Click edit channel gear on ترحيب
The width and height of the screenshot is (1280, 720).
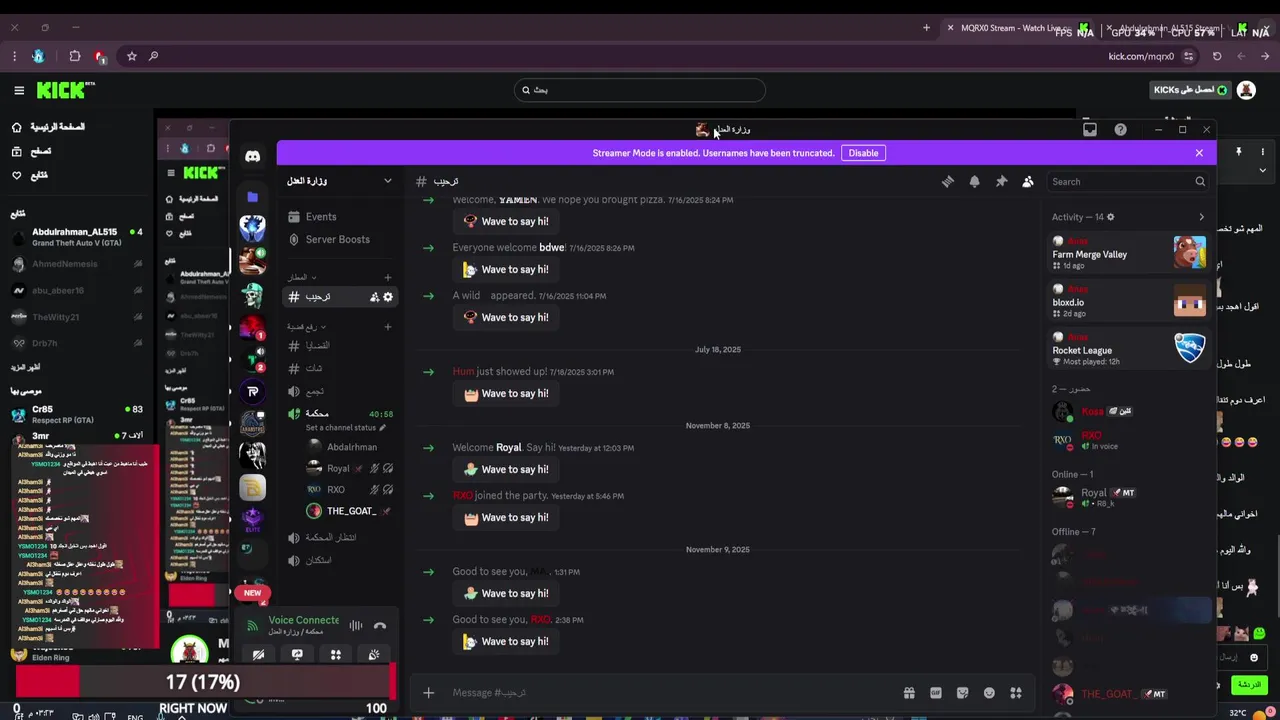pos(388,297)
